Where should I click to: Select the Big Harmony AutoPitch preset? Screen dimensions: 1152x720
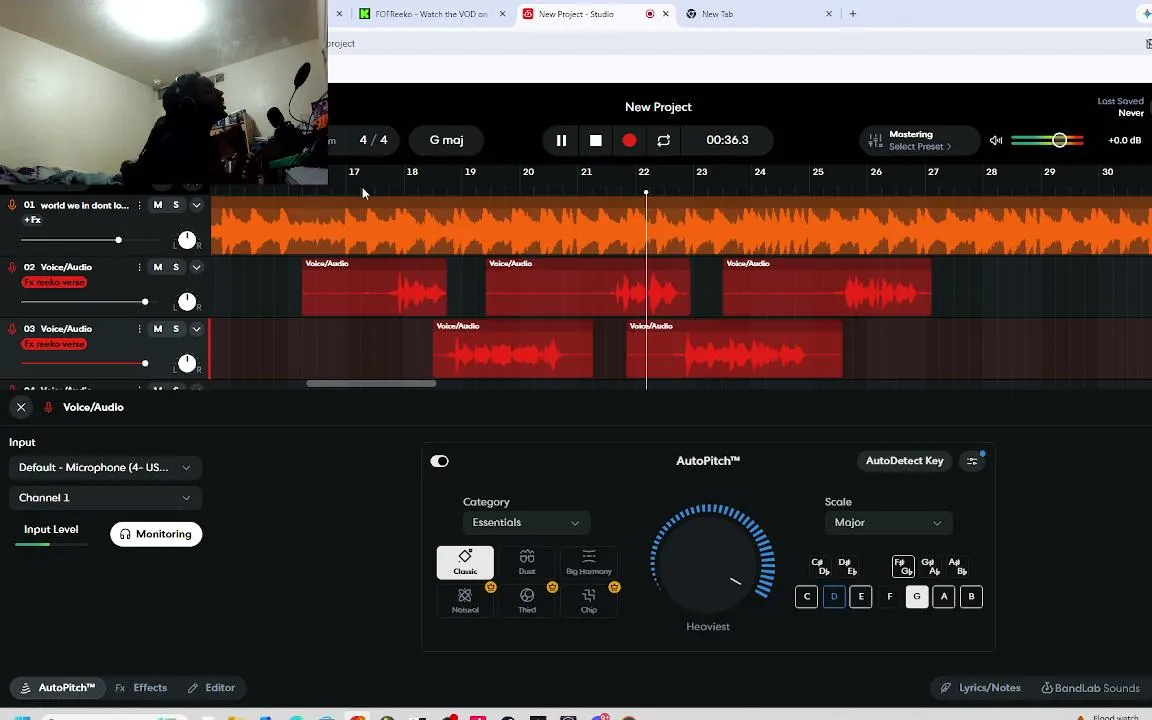tap(588, 562)
